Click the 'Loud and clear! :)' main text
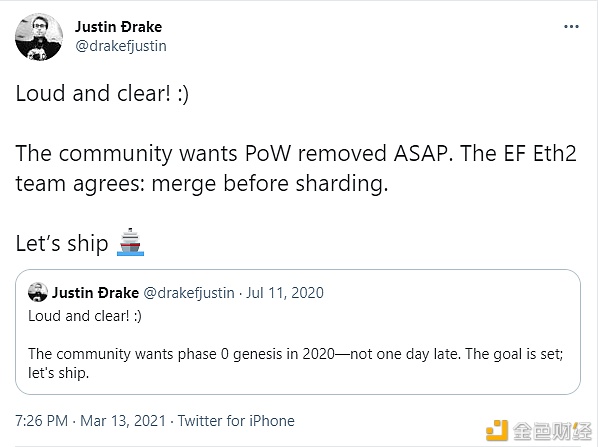The width and height of the screenshot is (598, 447). (x=102, y=93)
